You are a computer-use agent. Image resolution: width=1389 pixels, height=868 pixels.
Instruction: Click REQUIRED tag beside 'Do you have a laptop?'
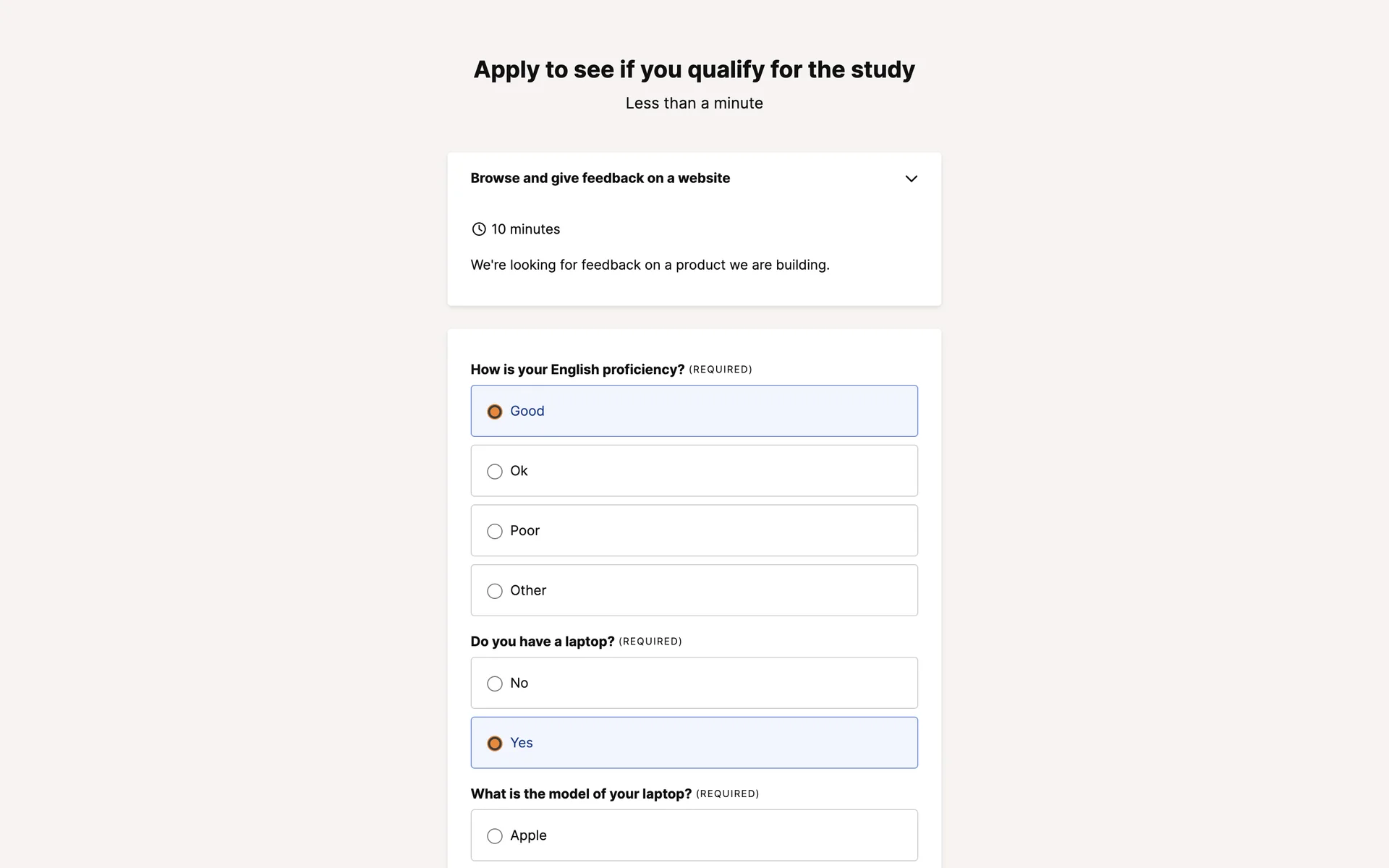point(650,642)
